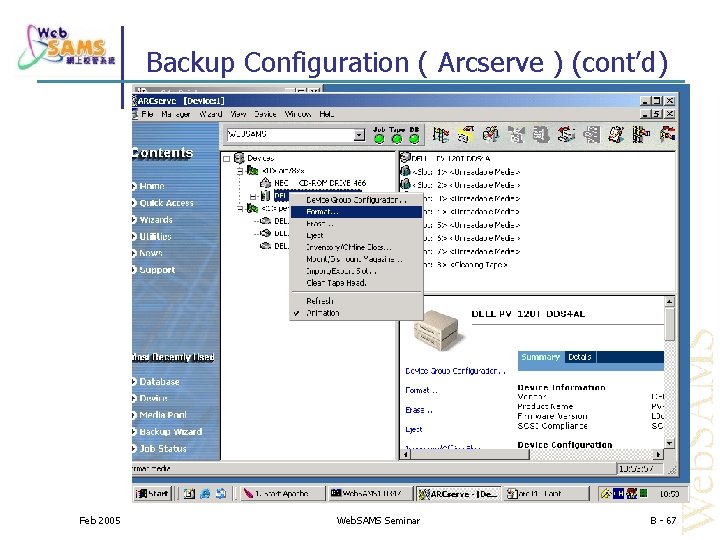720x540 pixels.
Task: Open the WEBSAMS server dropdown arrow
Action: (x=360, y=135)
